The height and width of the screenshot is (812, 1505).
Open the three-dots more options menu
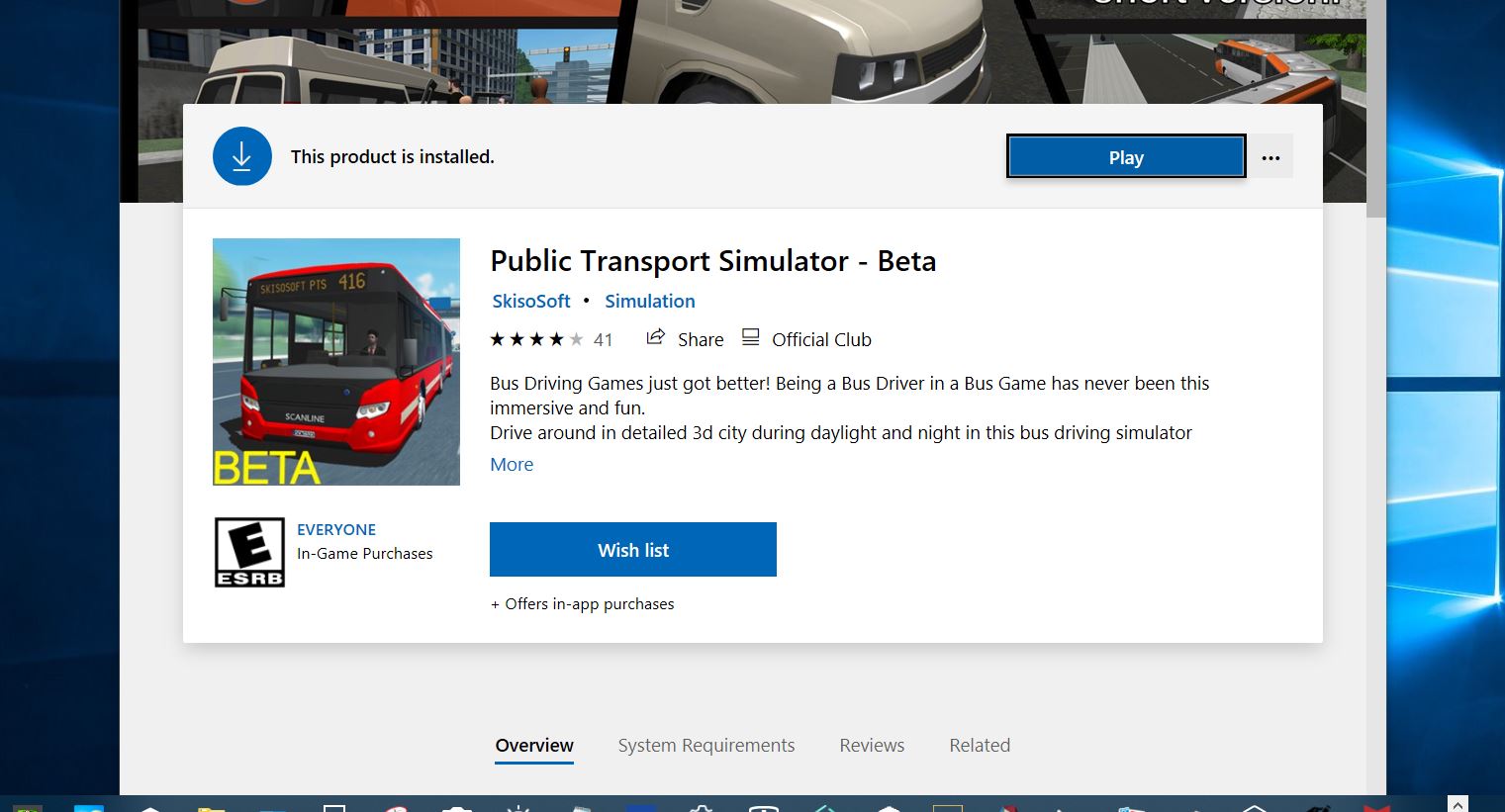coord(1271,157)
